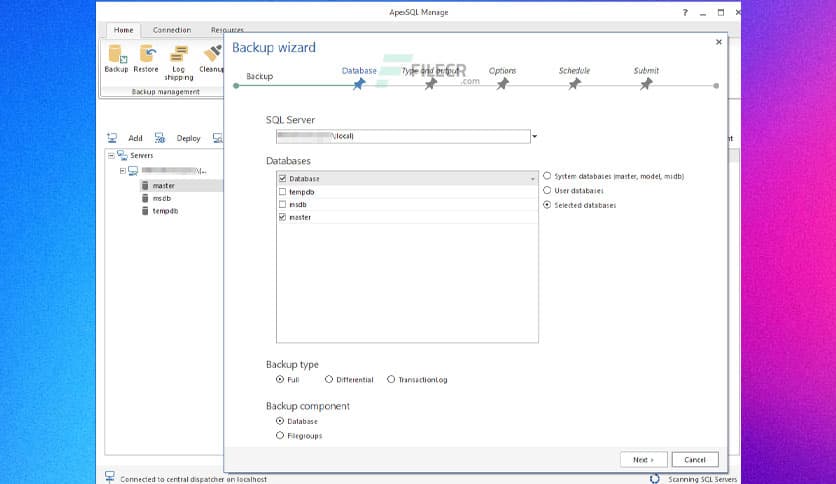Click the Add label in toolbar

click(135, 138)
